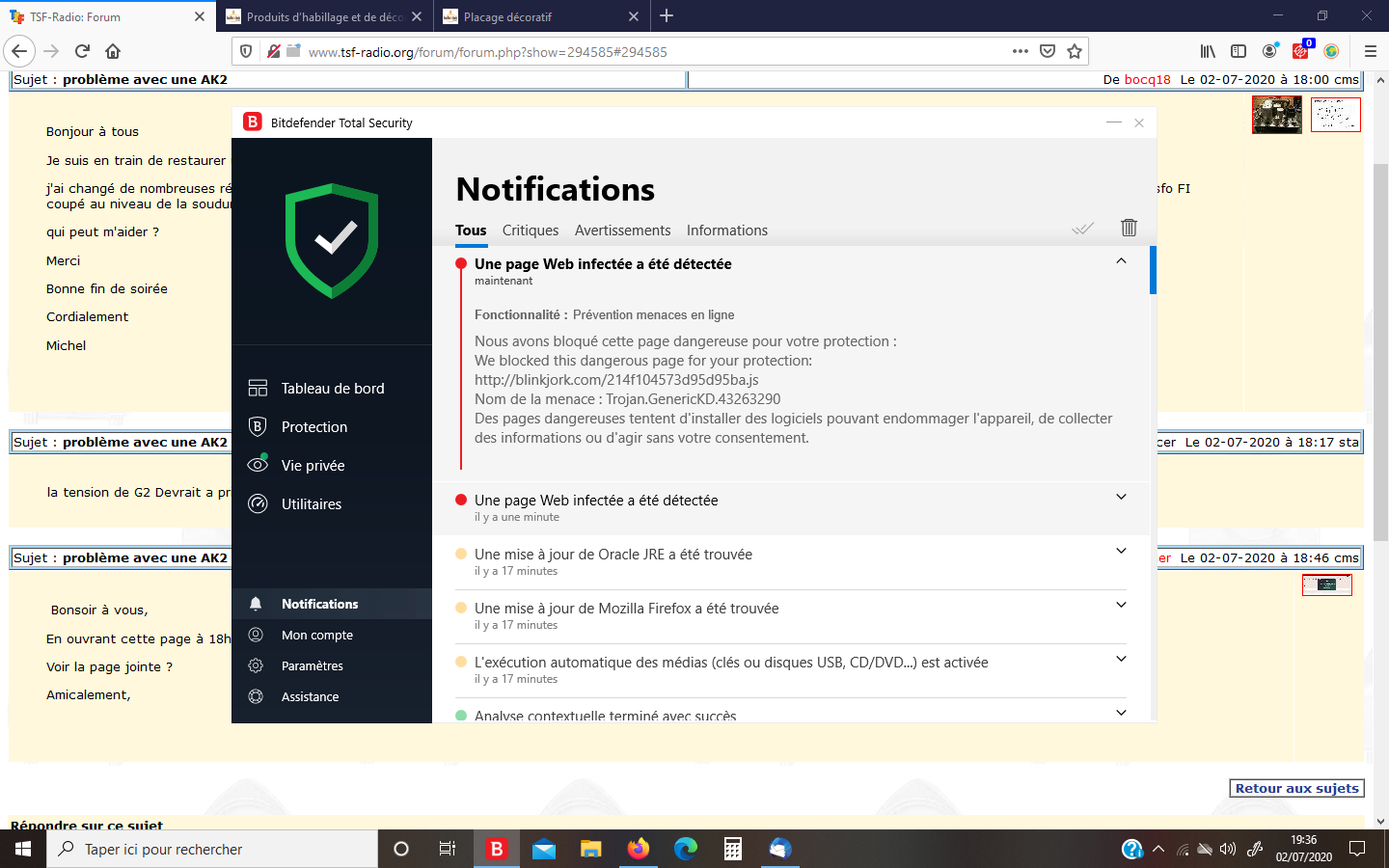Expand Analyse contextuelle notification
The image size is (1389, 868).
click(1121, 713)
